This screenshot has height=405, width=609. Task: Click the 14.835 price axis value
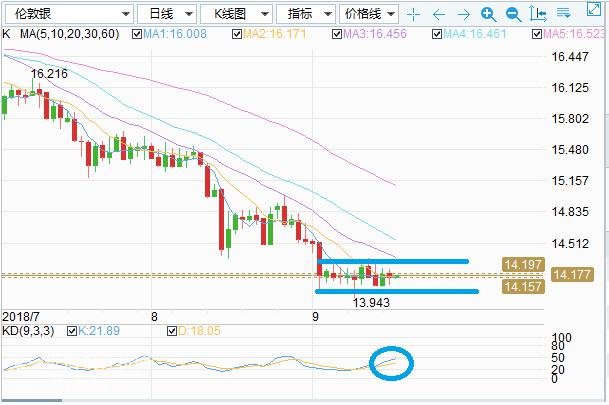coord(570,212)
